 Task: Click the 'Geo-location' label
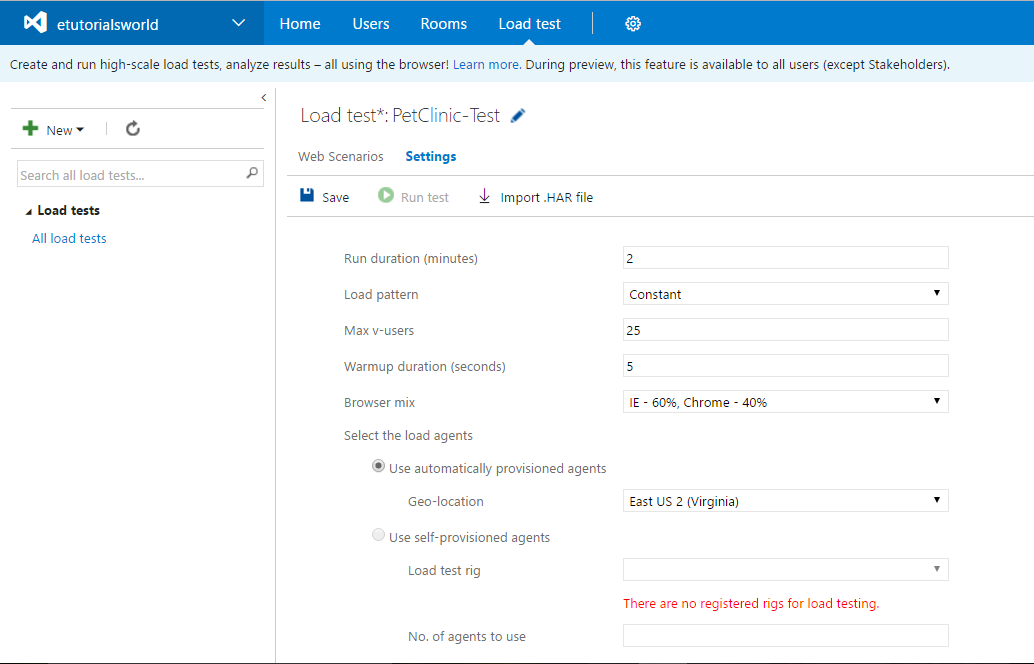[x=446, y=501]
